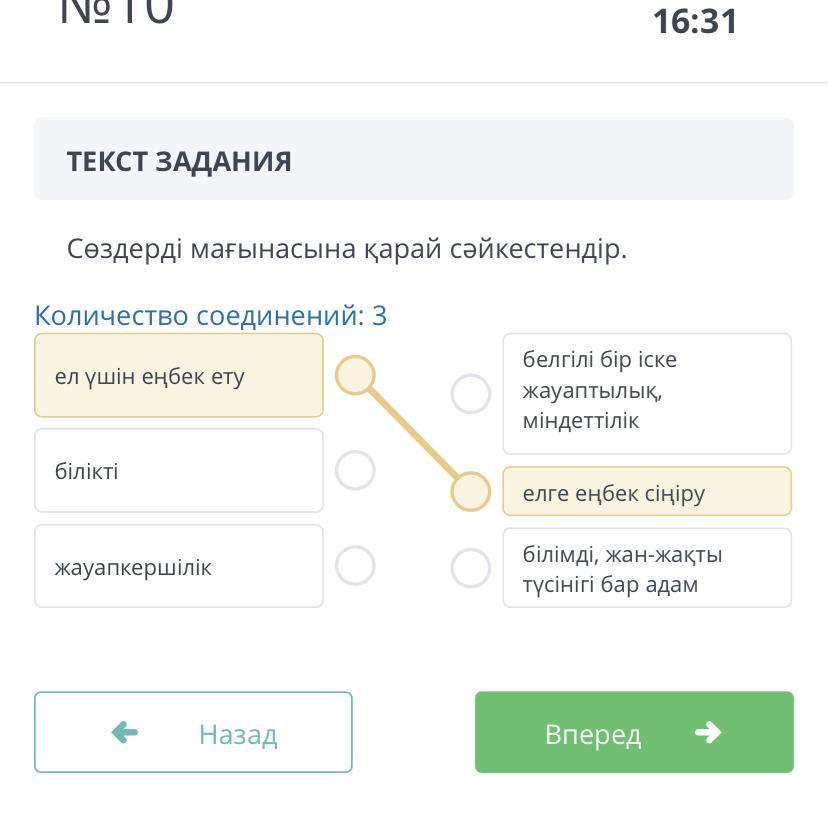Click the 16:31 countdown timer
Viewport: 828px width, 828px height.
(x=695, y=22)
